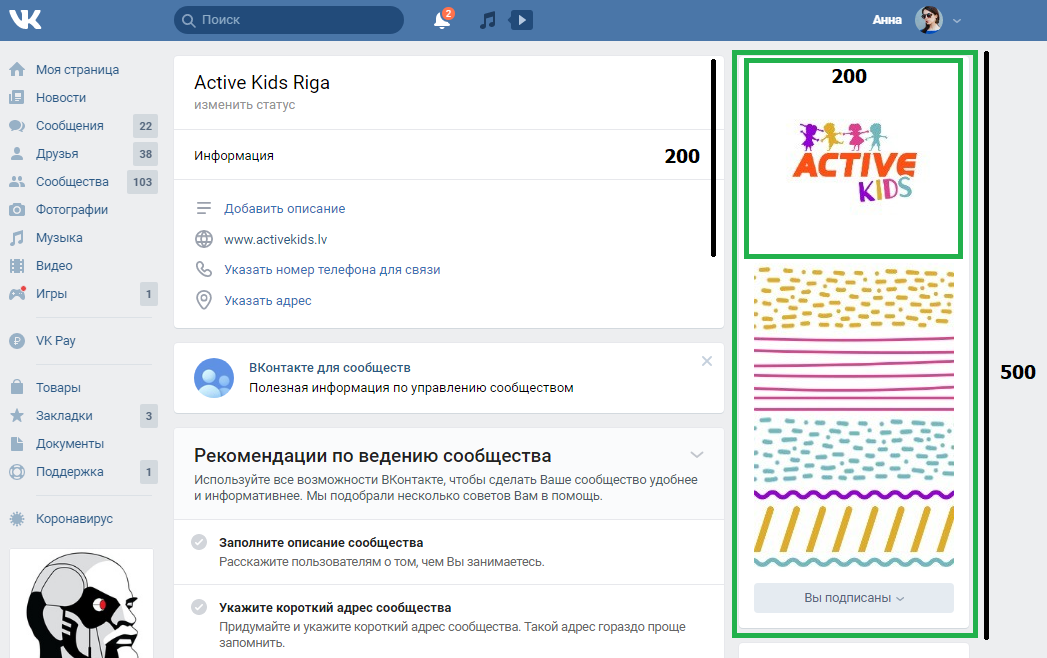Click изменить статус link

click(244, 105)
